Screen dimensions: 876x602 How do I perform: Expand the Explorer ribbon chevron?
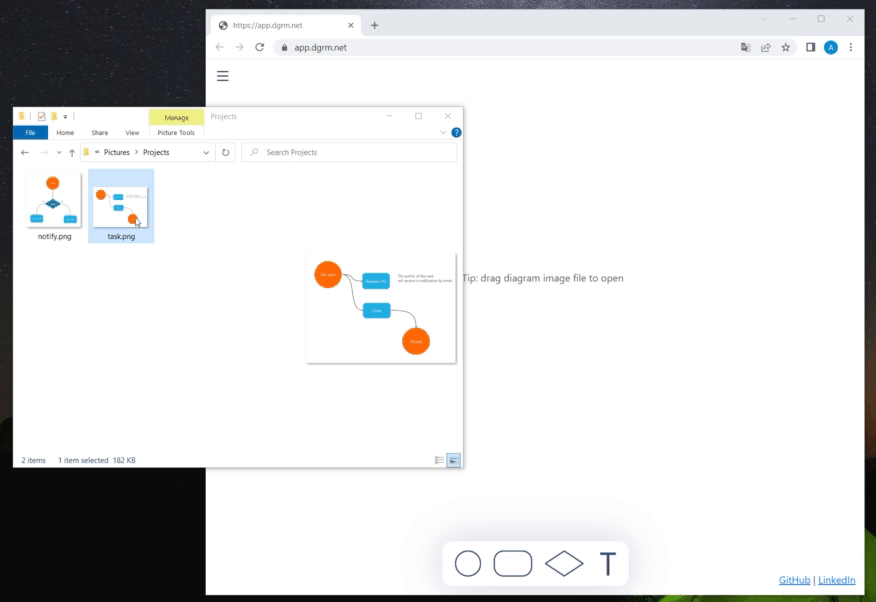pyautogui.click(x=443, y=132)
